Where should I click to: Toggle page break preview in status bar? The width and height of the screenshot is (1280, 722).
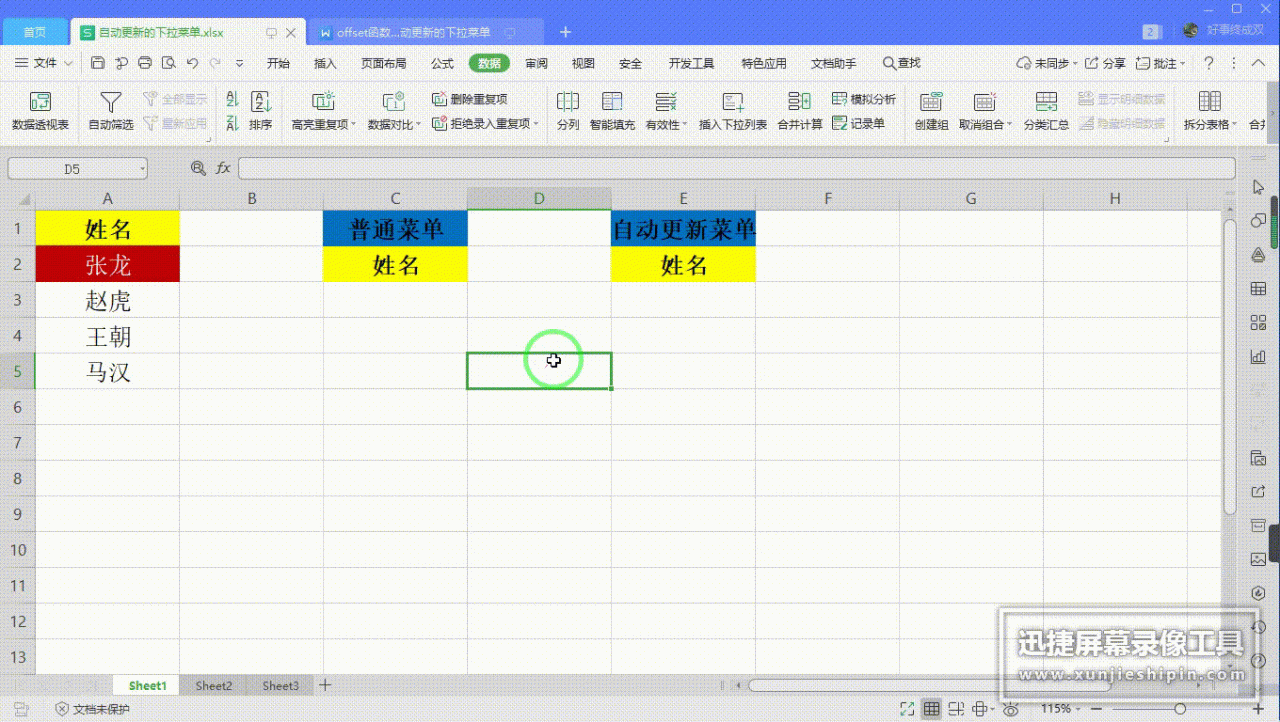click(954, 709)
